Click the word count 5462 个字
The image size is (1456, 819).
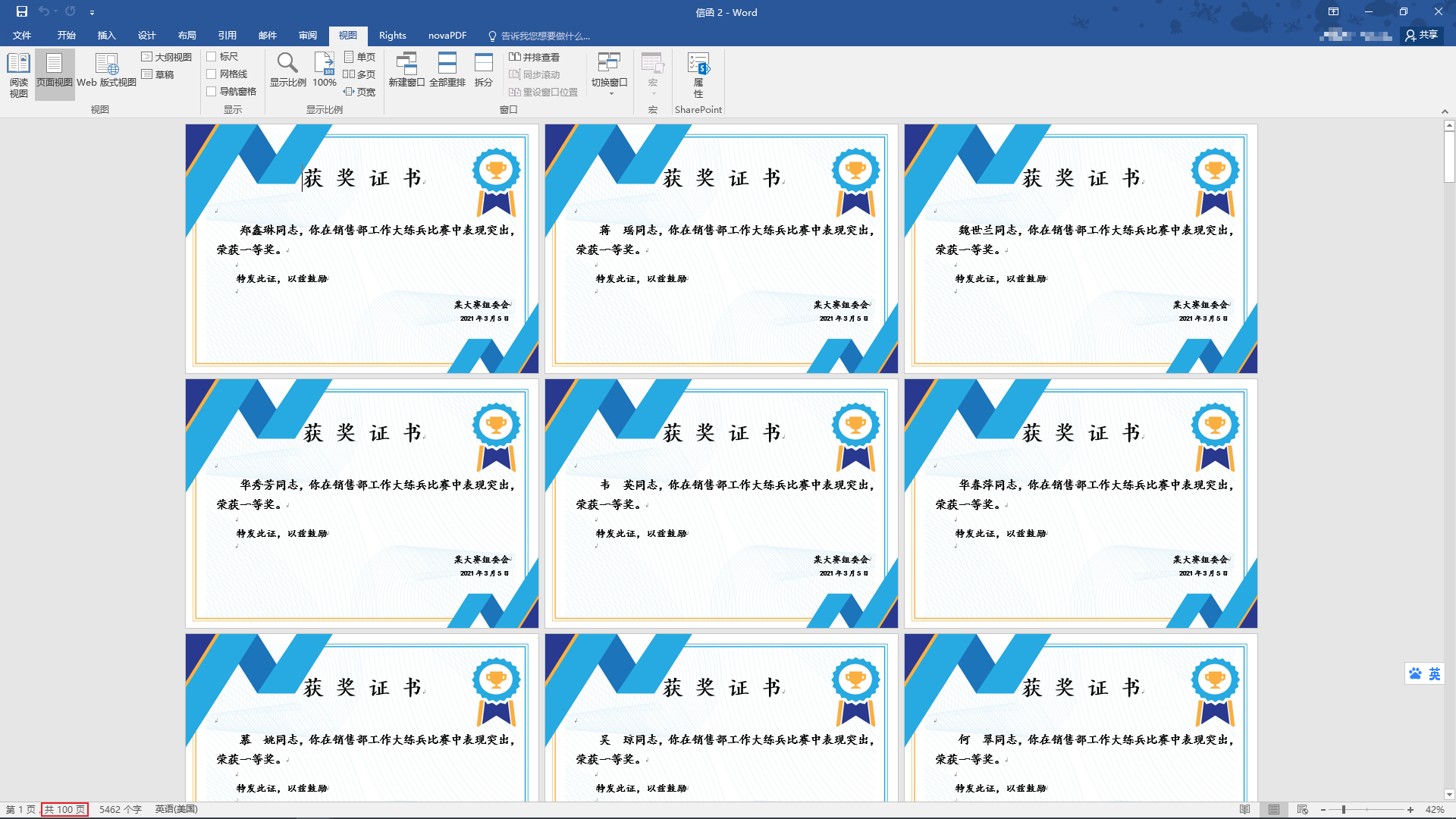[x=121, y=810]
